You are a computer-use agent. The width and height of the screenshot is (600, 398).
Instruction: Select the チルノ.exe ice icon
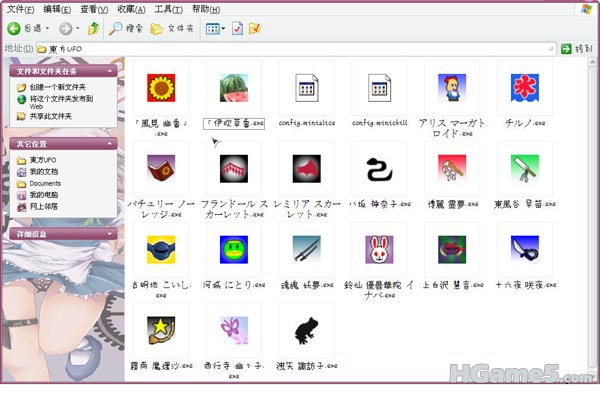(525, 88)
